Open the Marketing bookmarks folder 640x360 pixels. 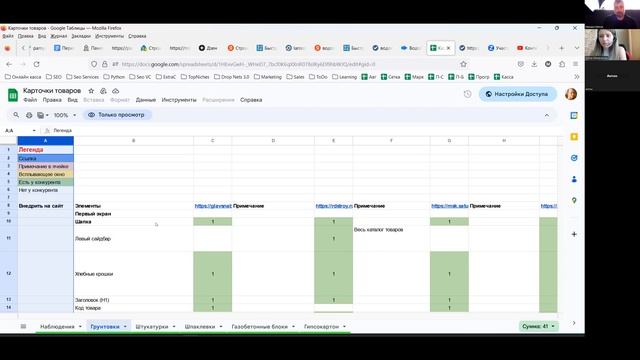point(268,77)
